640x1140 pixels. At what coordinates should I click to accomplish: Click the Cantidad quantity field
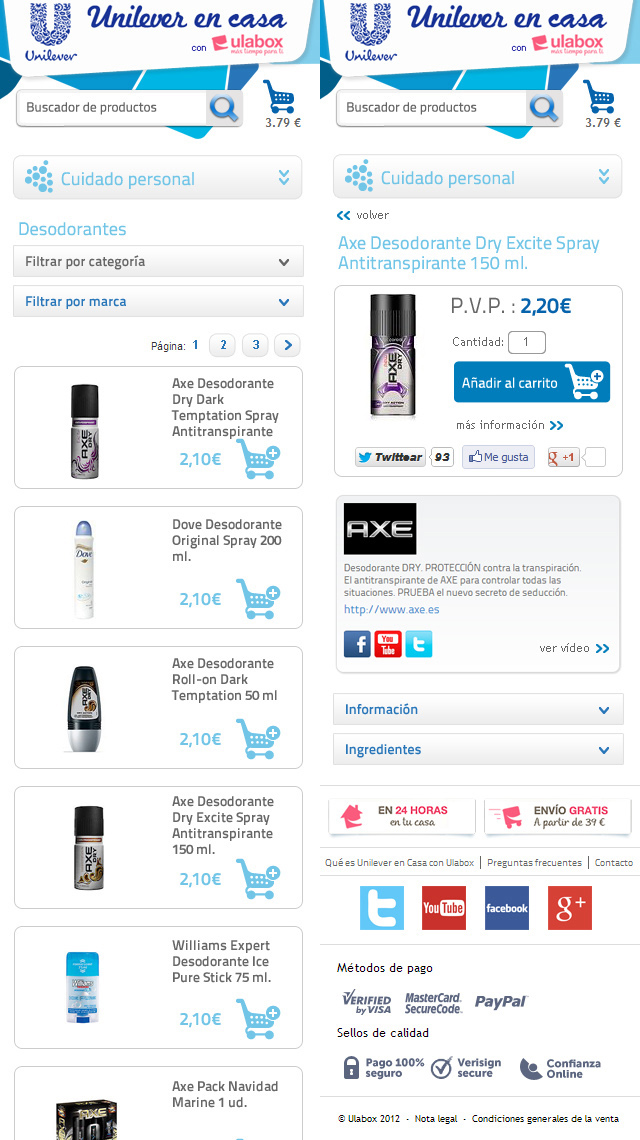(527, 342)
